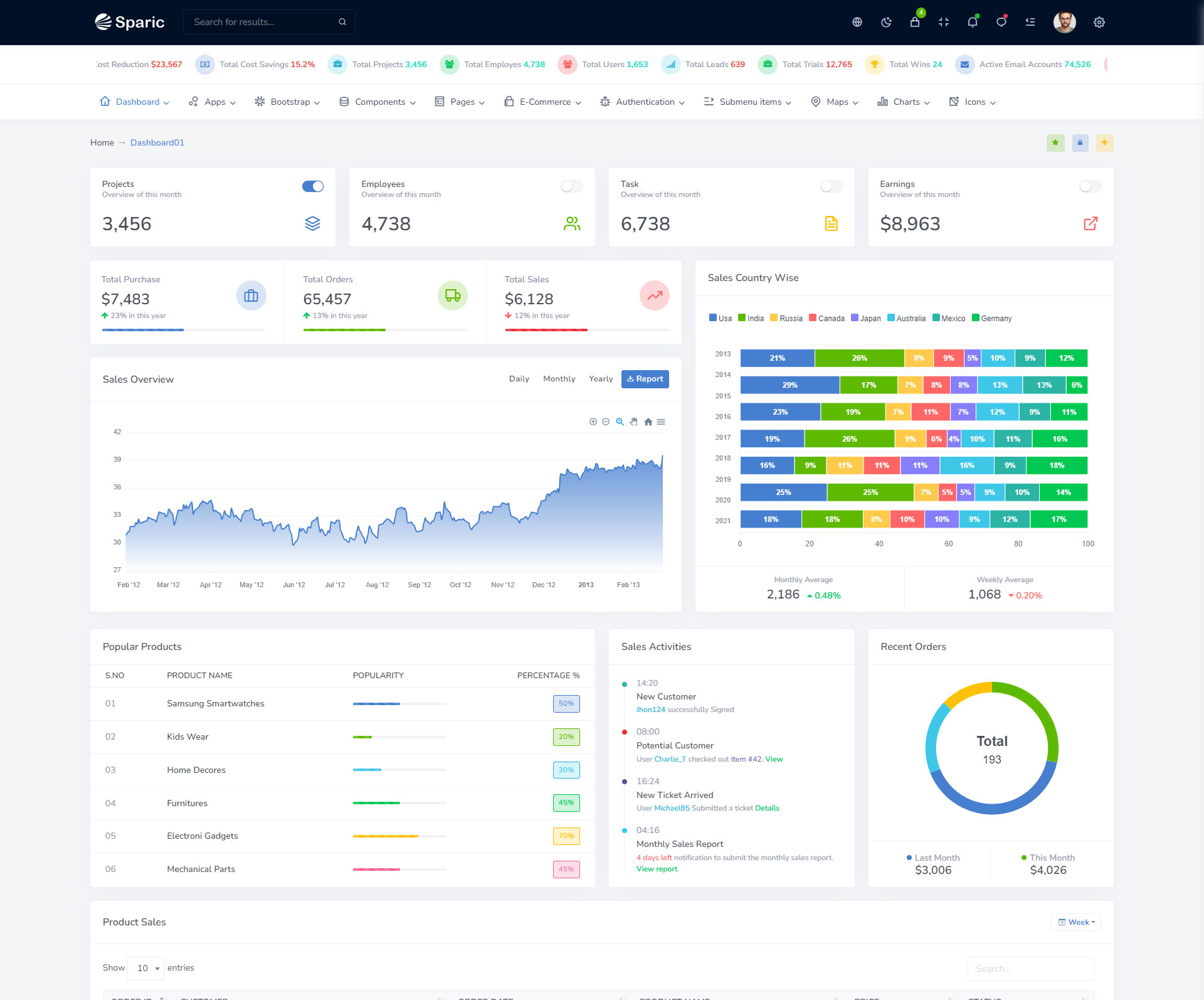Click fullscreen toggle icon in header

click(x=944, y=22)
